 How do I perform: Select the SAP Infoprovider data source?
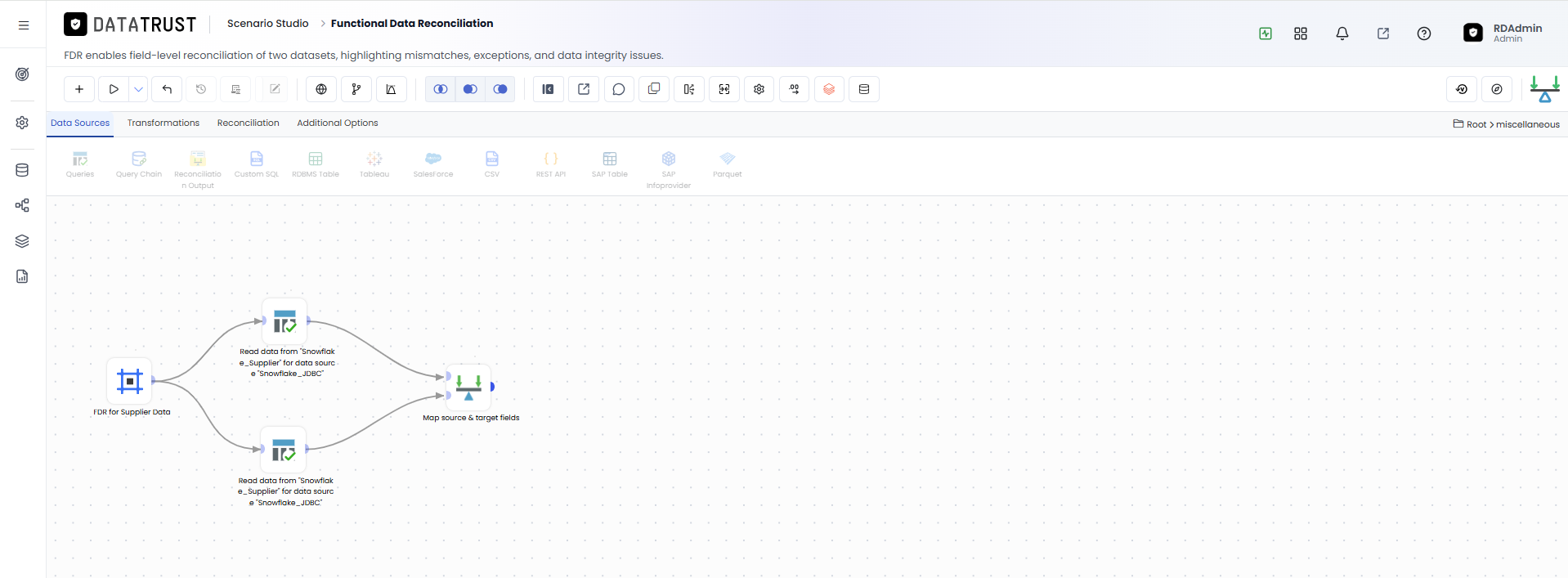pos(669,169)
